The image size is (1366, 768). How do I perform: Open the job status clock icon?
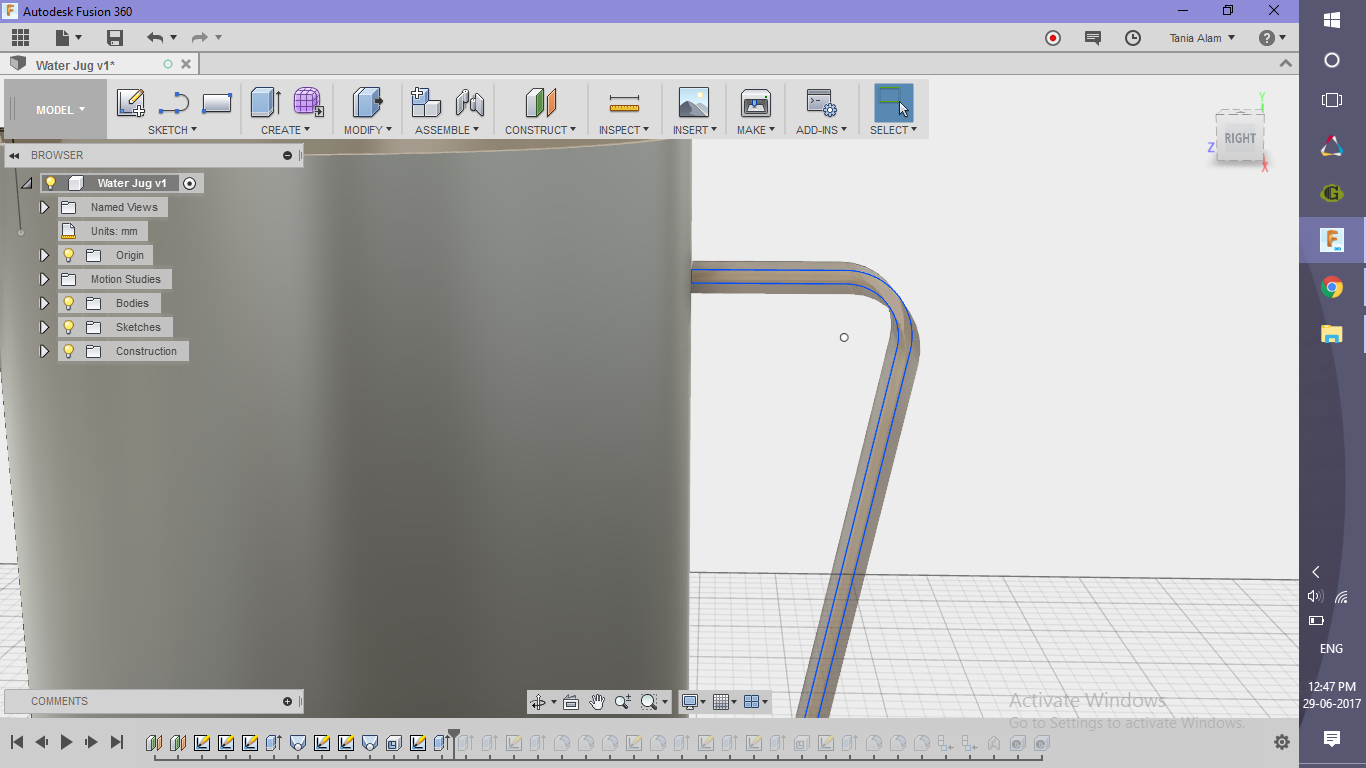pyautogui.click(x=1133, y=38)
